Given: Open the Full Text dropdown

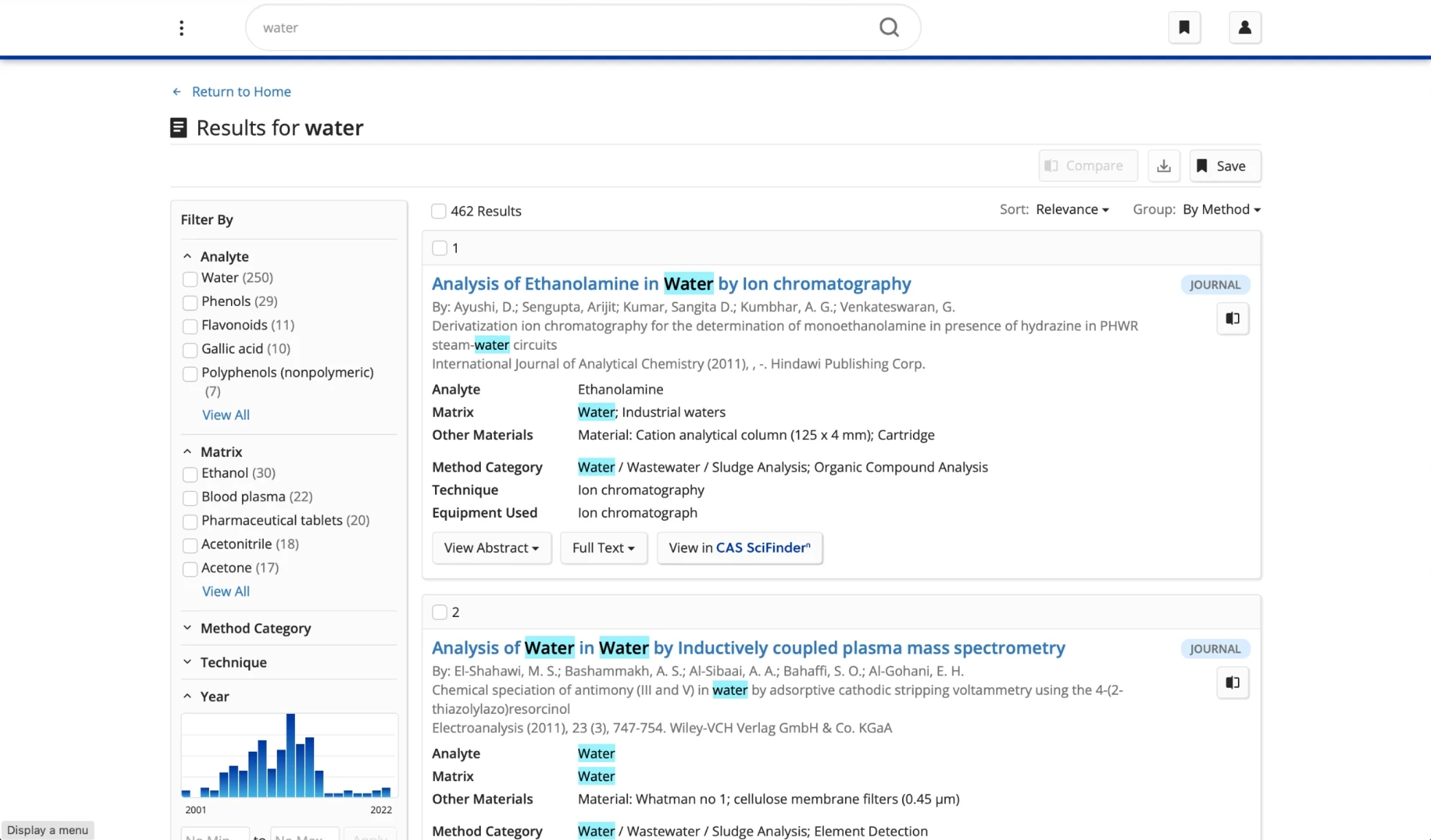Looking at the screenshot, I should (x=603, y=548).
